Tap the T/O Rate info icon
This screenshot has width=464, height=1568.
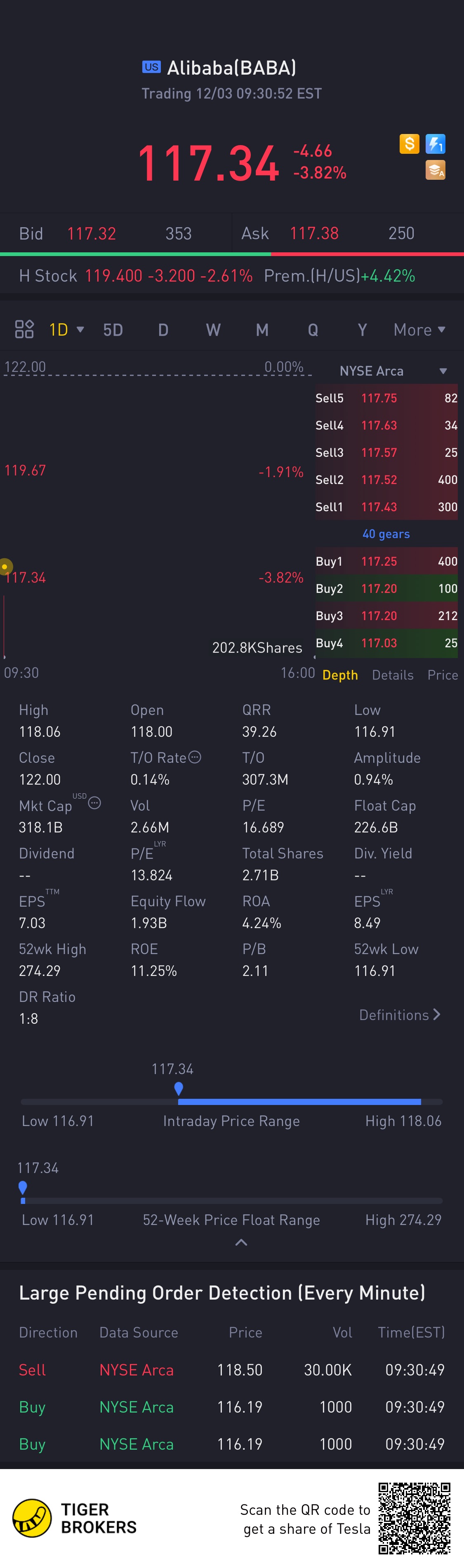tap(195, 757)
